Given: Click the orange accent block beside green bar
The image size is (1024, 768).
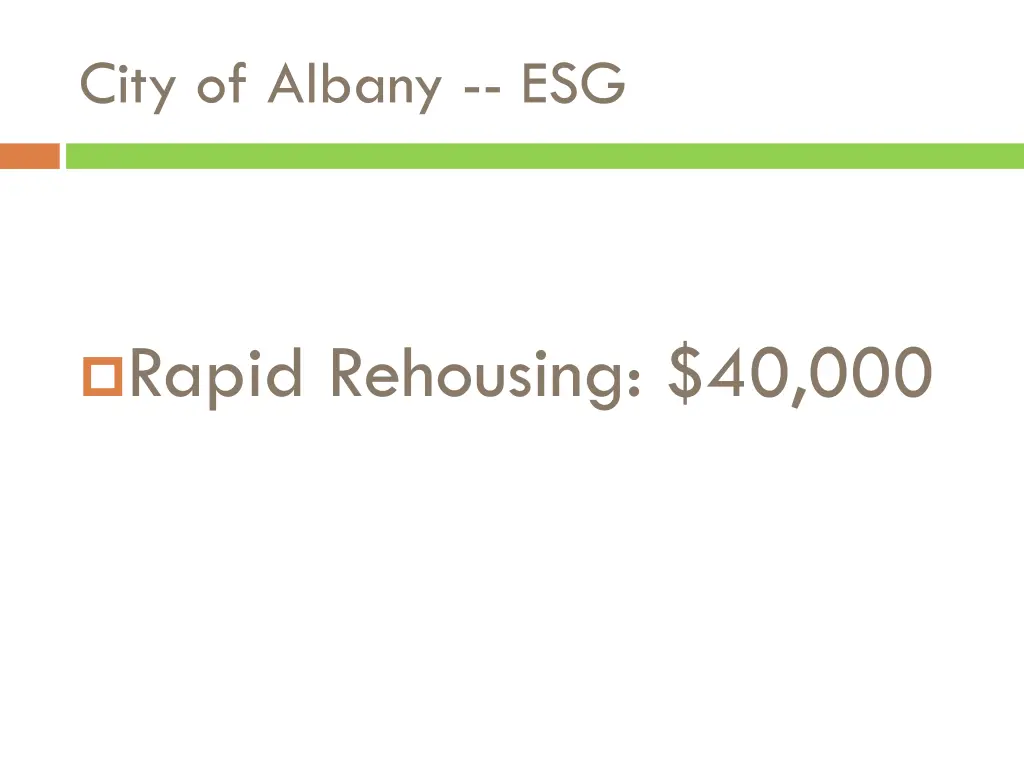Looking at the screenshot, I should [x=29, y=156].
